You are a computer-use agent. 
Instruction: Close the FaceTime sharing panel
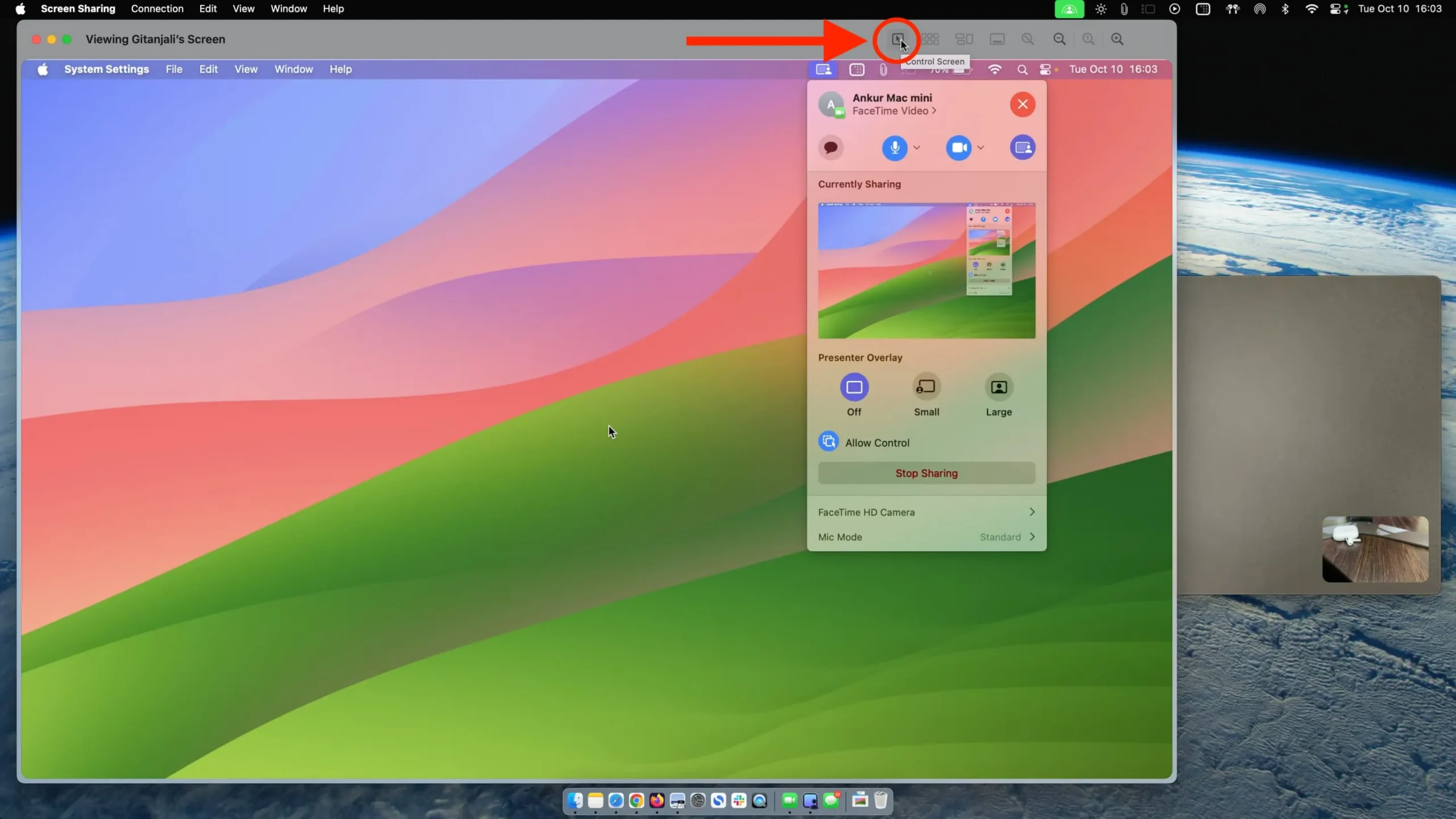(1022, 104)
